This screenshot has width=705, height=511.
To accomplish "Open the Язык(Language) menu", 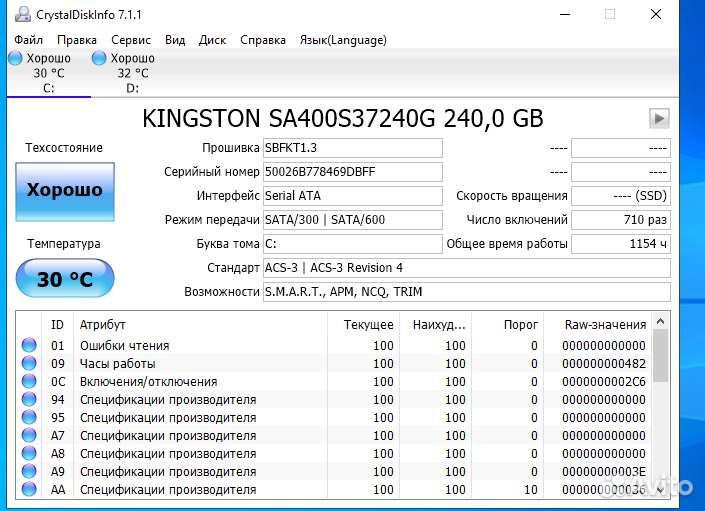I will coord(343,40).
